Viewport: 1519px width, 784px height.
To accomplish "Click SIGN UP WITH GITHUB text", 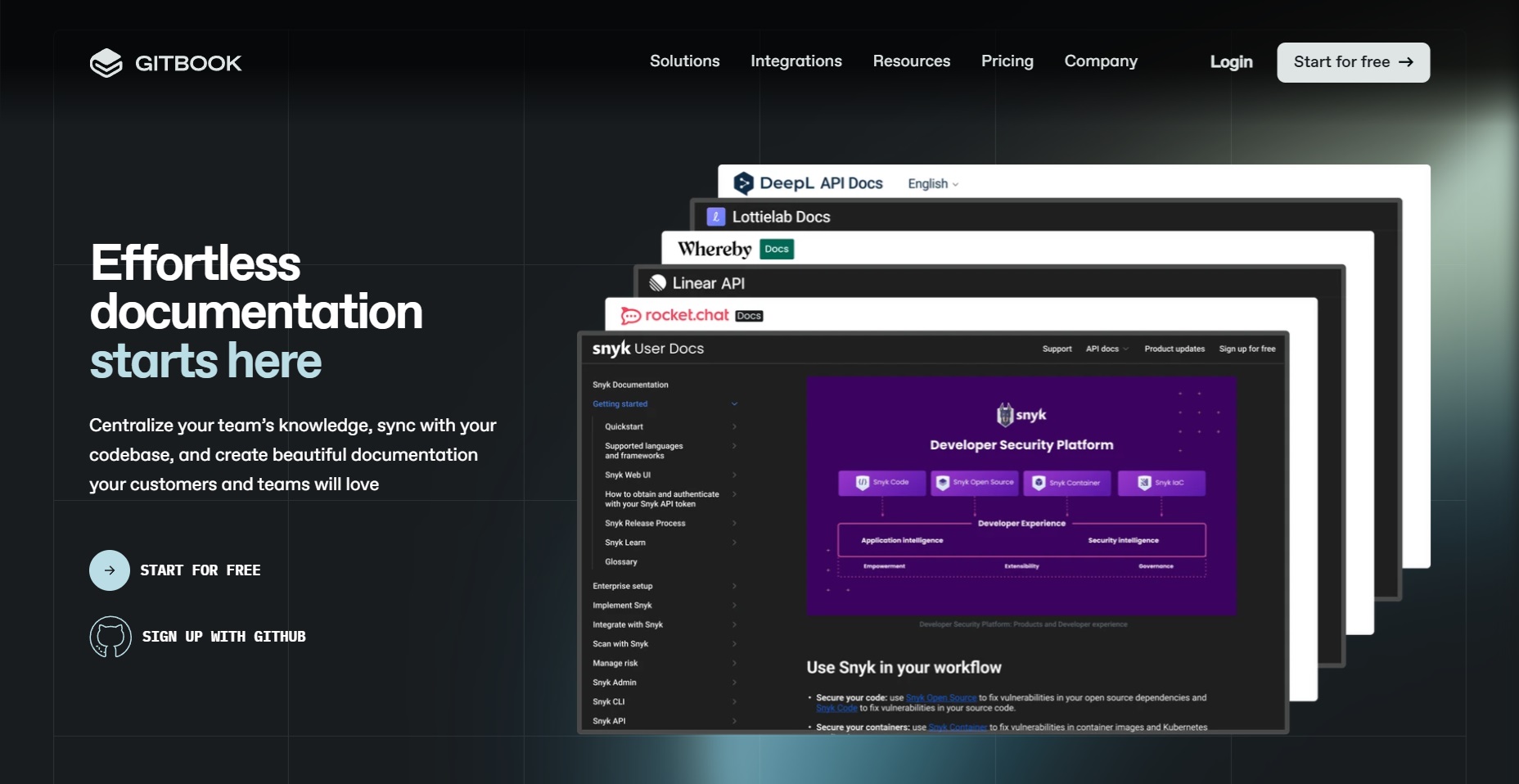I will point(224,637).
